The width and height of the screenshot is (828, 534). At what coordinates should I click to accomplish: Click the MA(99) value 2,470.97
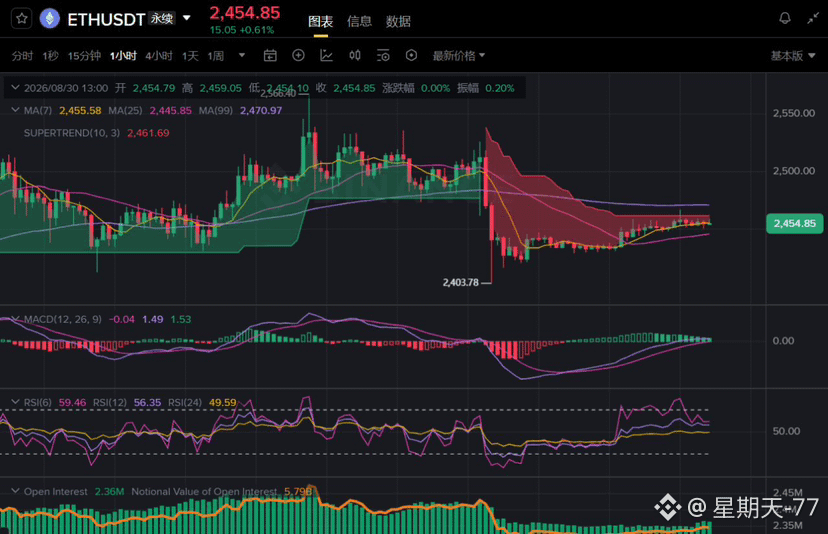point(261,111)
